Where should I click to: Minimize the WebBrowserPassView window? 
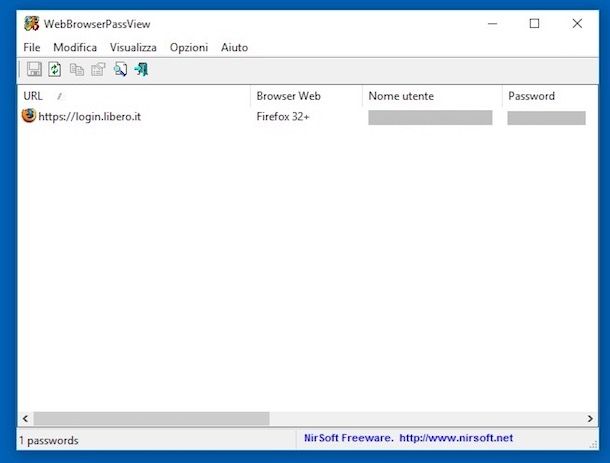click(493, 24)
